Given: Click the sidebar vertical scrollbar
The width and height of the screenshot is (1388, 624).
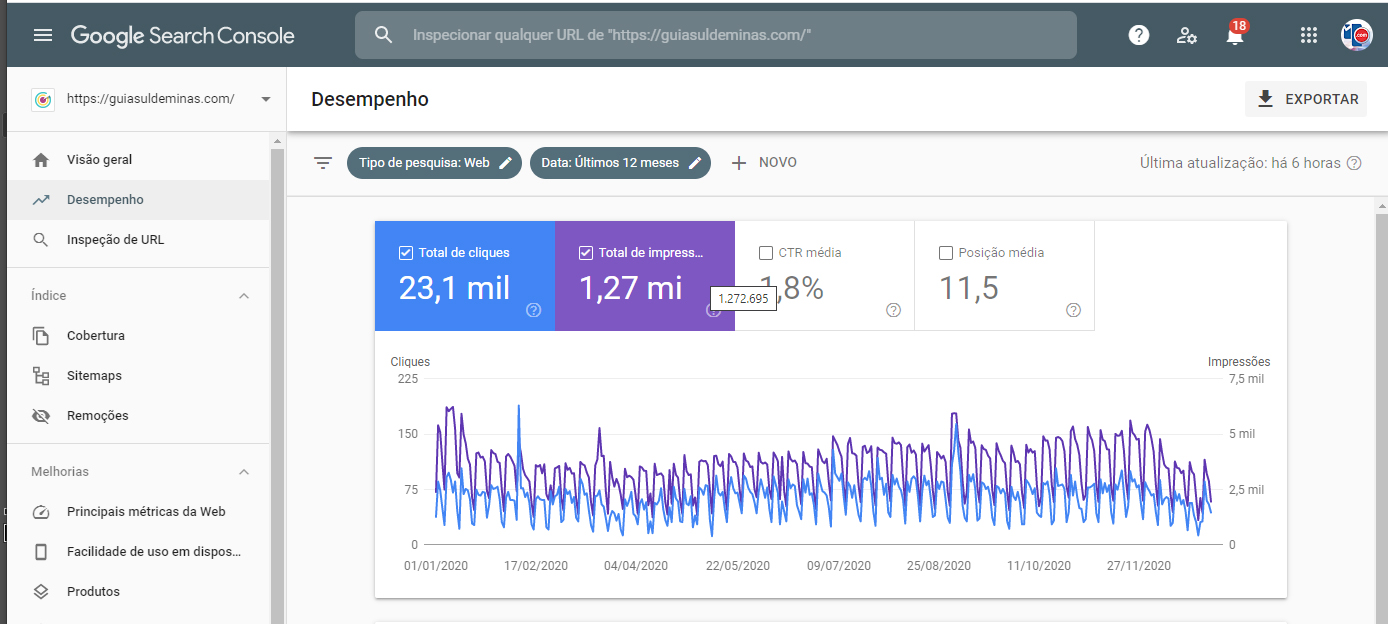Looking at the screenshot, I should click(x=277, y=380).
